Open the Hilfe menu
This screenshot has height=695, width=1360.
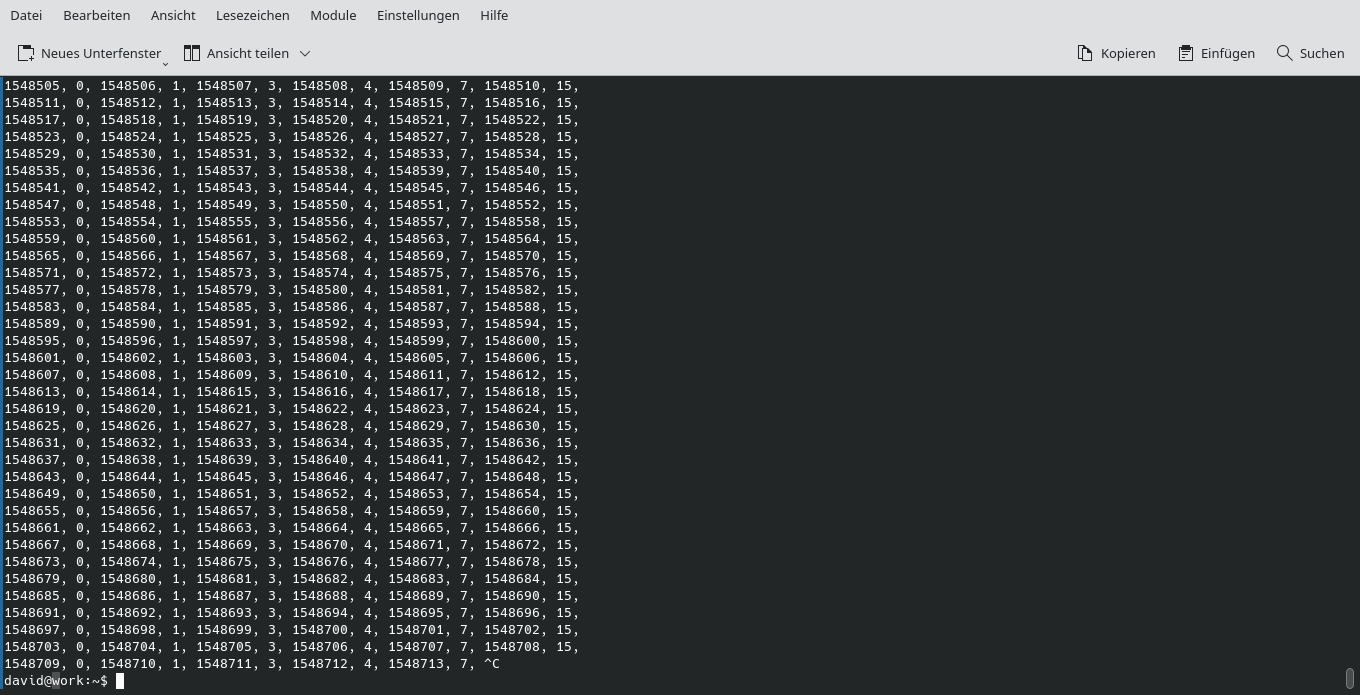point(493,15)
